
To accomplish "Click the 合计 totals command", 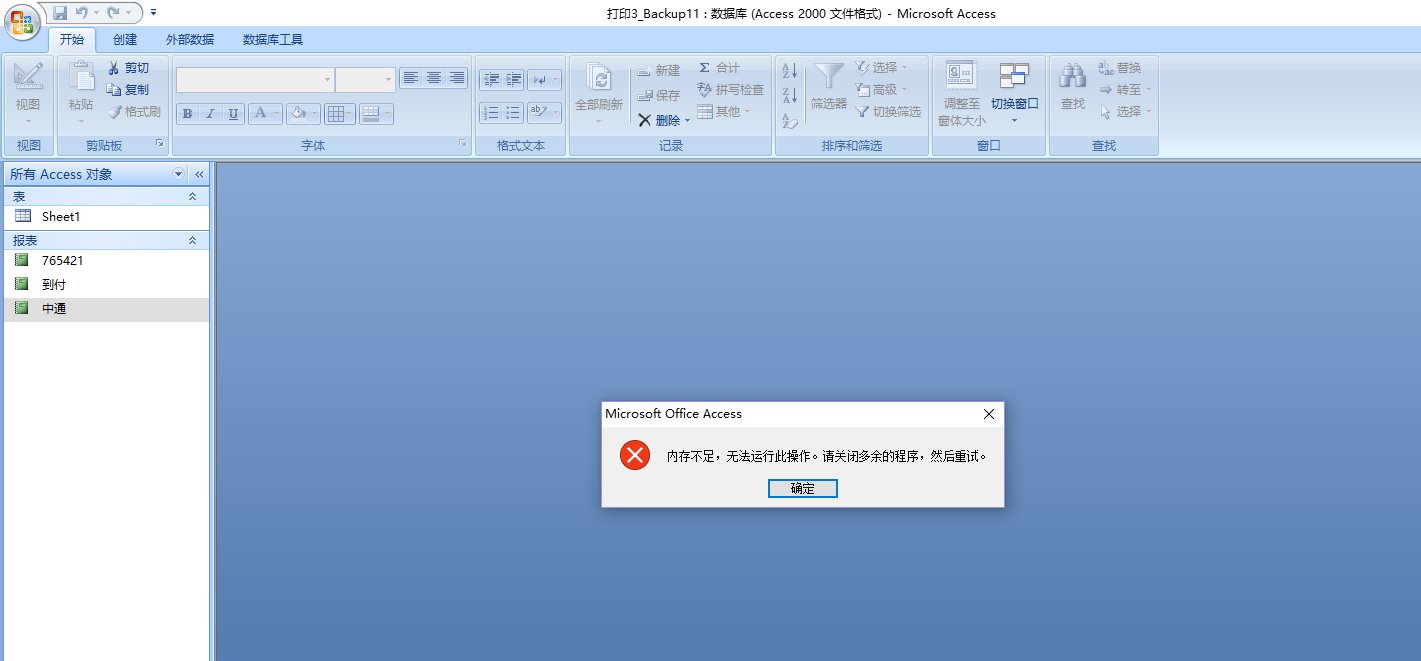I will coord(718,68).
